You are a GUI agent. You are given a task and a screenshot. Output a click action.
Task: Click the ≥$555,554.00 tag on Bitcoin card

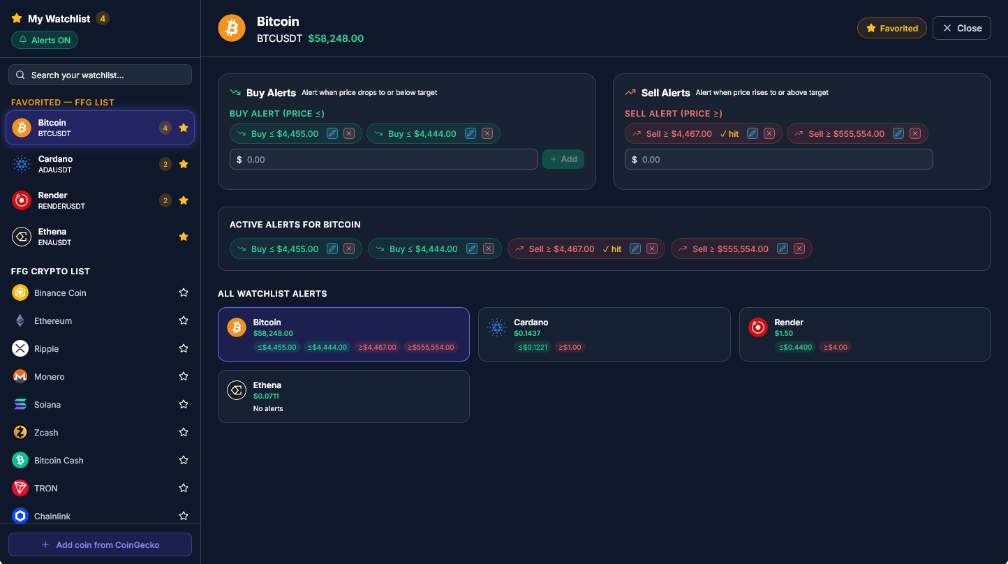pyautogui.click(x=431, y=347)
